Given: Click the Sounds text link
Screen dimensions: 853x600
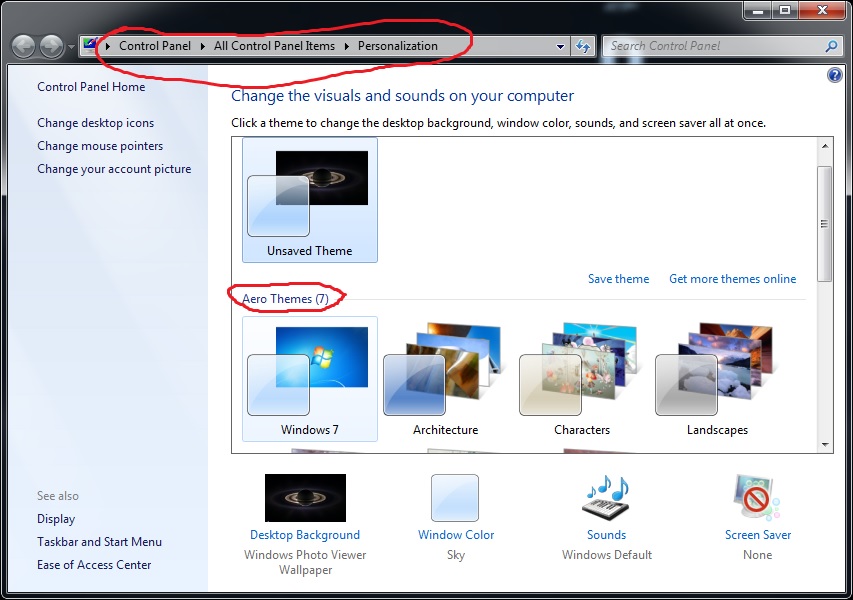Looking at the screenshot, I should pyautogui.click(x=607, y=535).
